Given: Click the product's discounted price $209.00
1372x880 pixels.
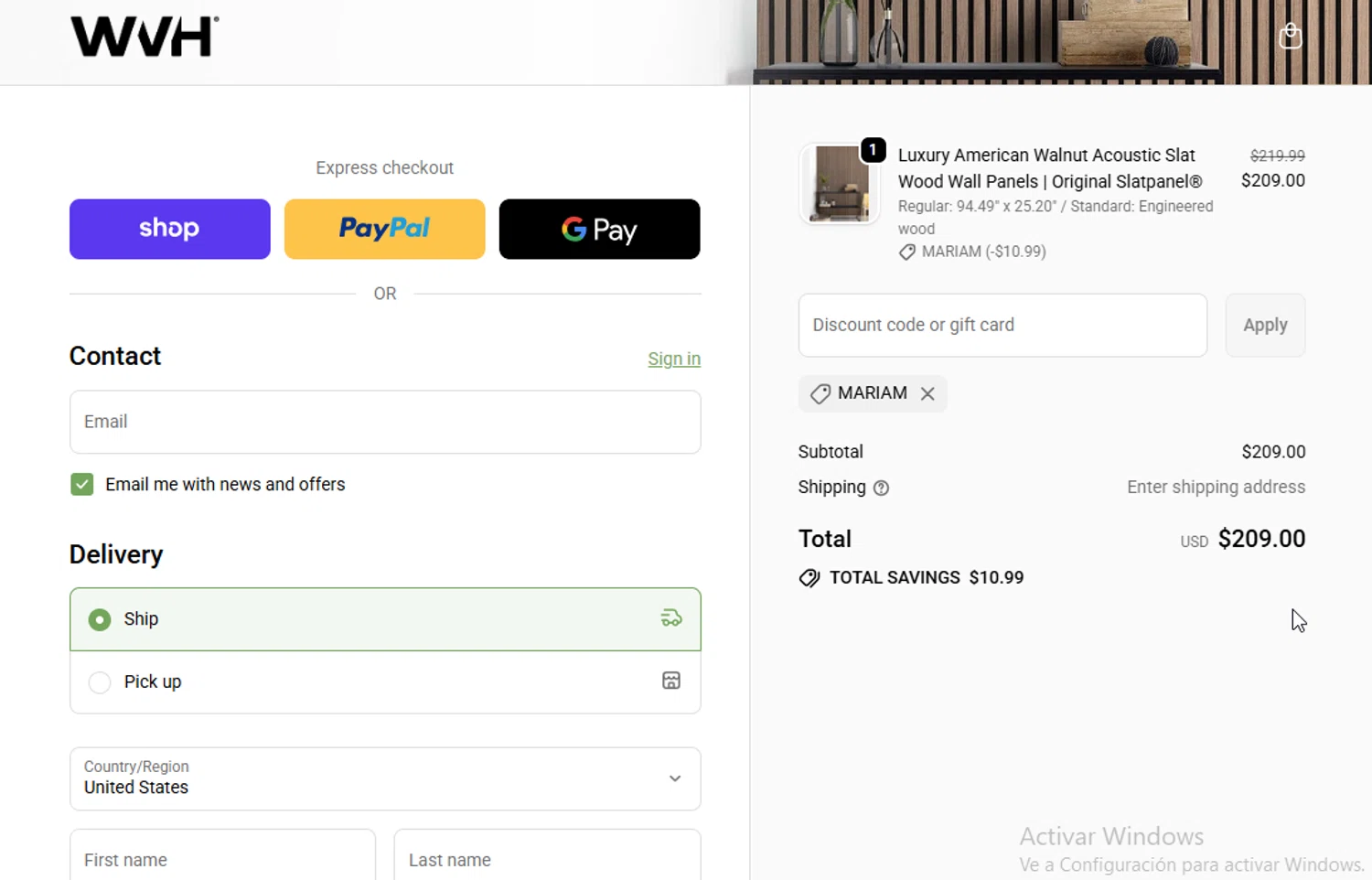Looking at the screenshot, I should (1272, 181).
